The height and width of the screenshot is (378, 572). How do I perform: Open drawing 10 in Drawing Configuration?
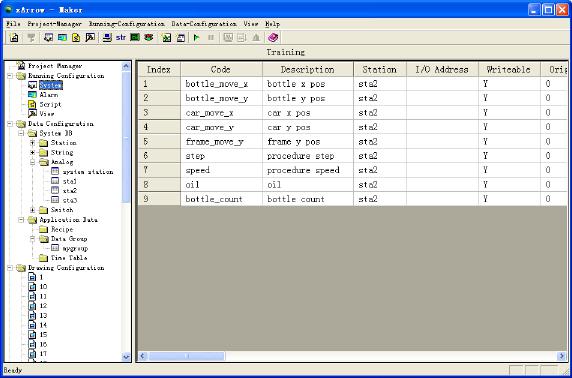[43, 287]
